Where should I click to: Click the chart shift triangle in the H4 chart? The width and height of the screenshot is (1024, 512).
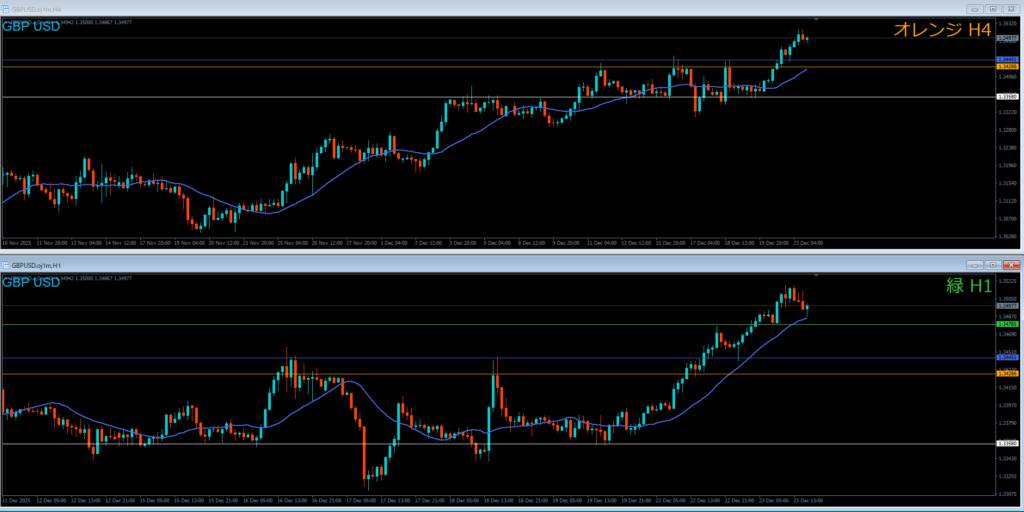pyautogui.click(x=816, y=20)
